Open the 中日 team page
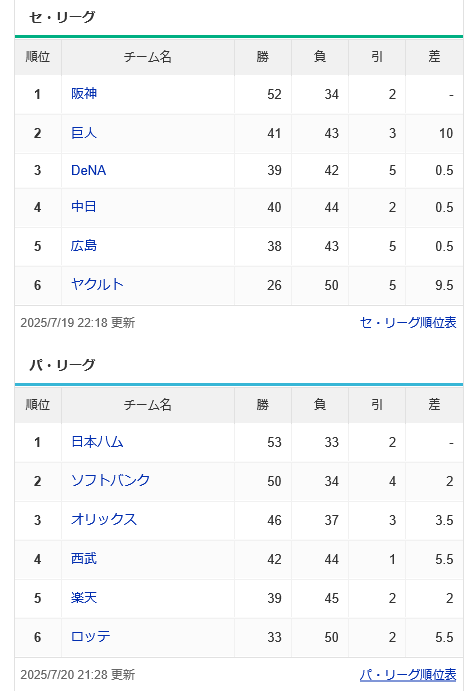 [84, 207]
